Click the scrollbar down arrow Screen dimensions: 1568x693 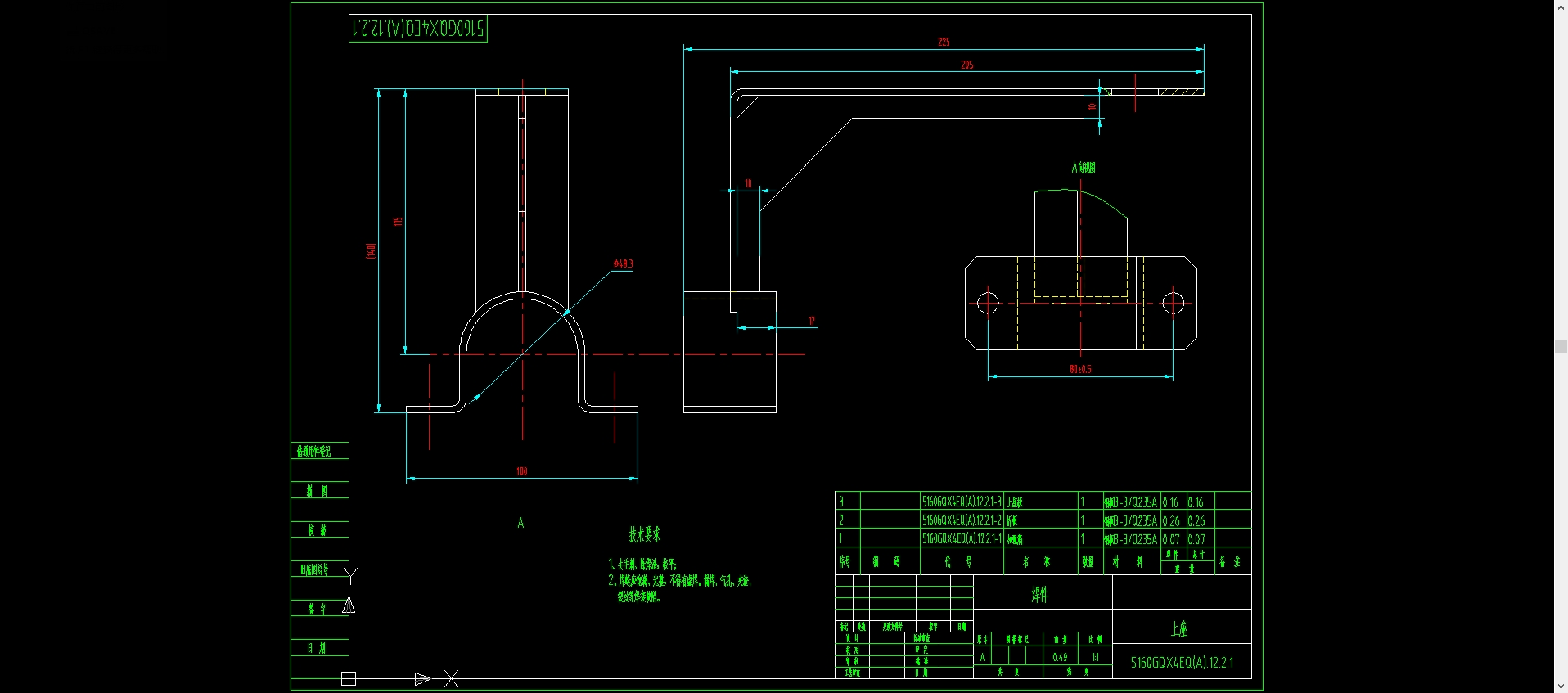point(1561,686)
